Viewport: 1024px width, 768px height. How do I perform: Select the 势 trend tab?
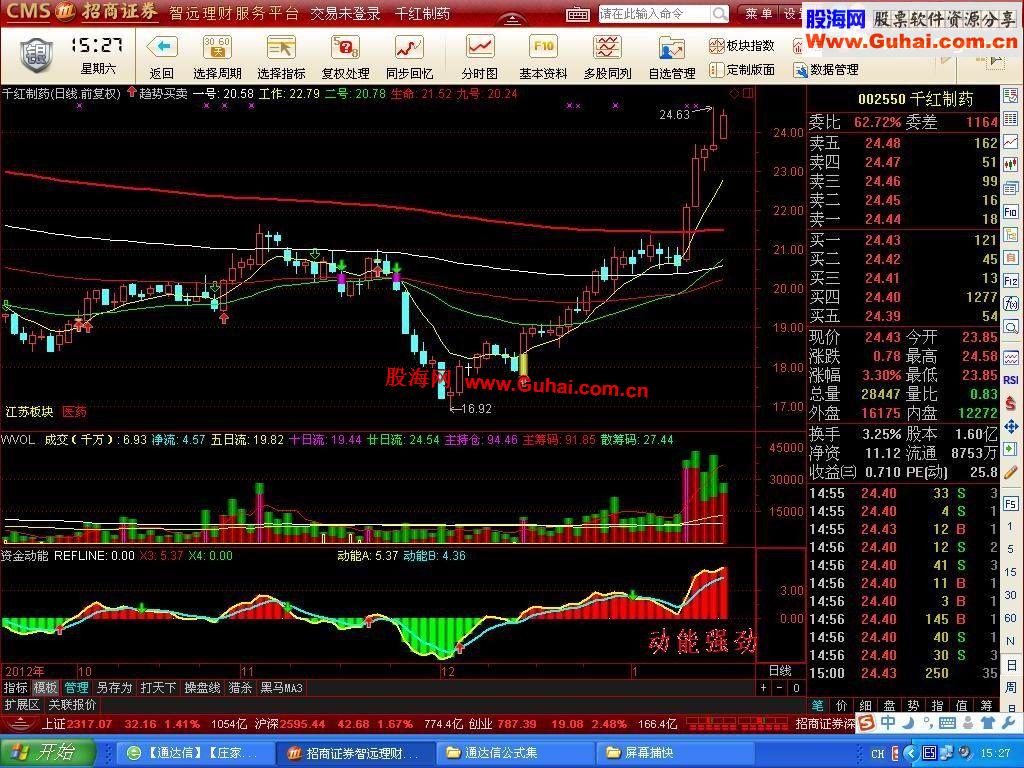pos(914,705)
